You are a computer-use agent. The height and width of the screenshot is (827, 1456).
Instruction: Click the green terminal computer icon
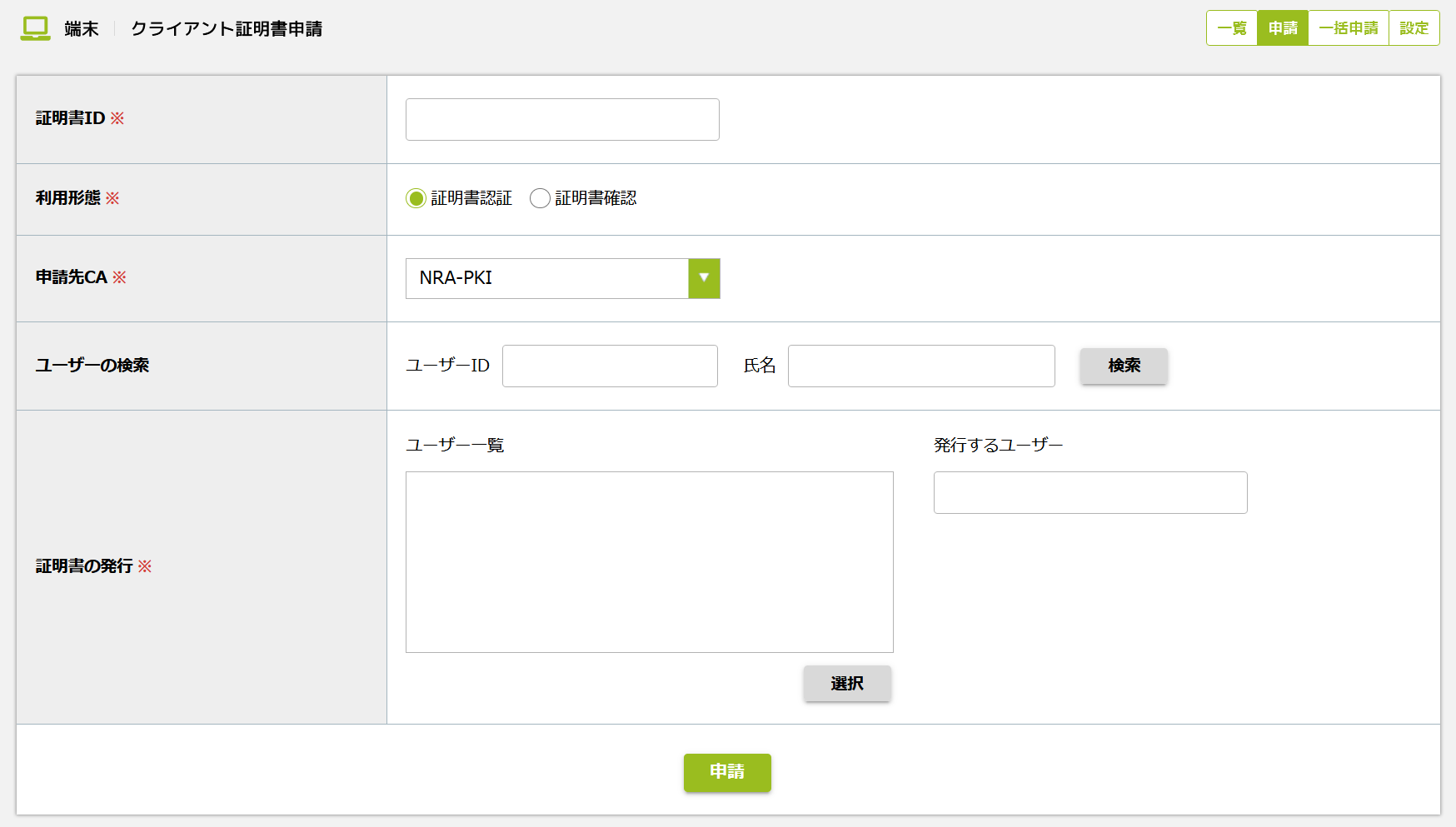click(x=35, y=28)
